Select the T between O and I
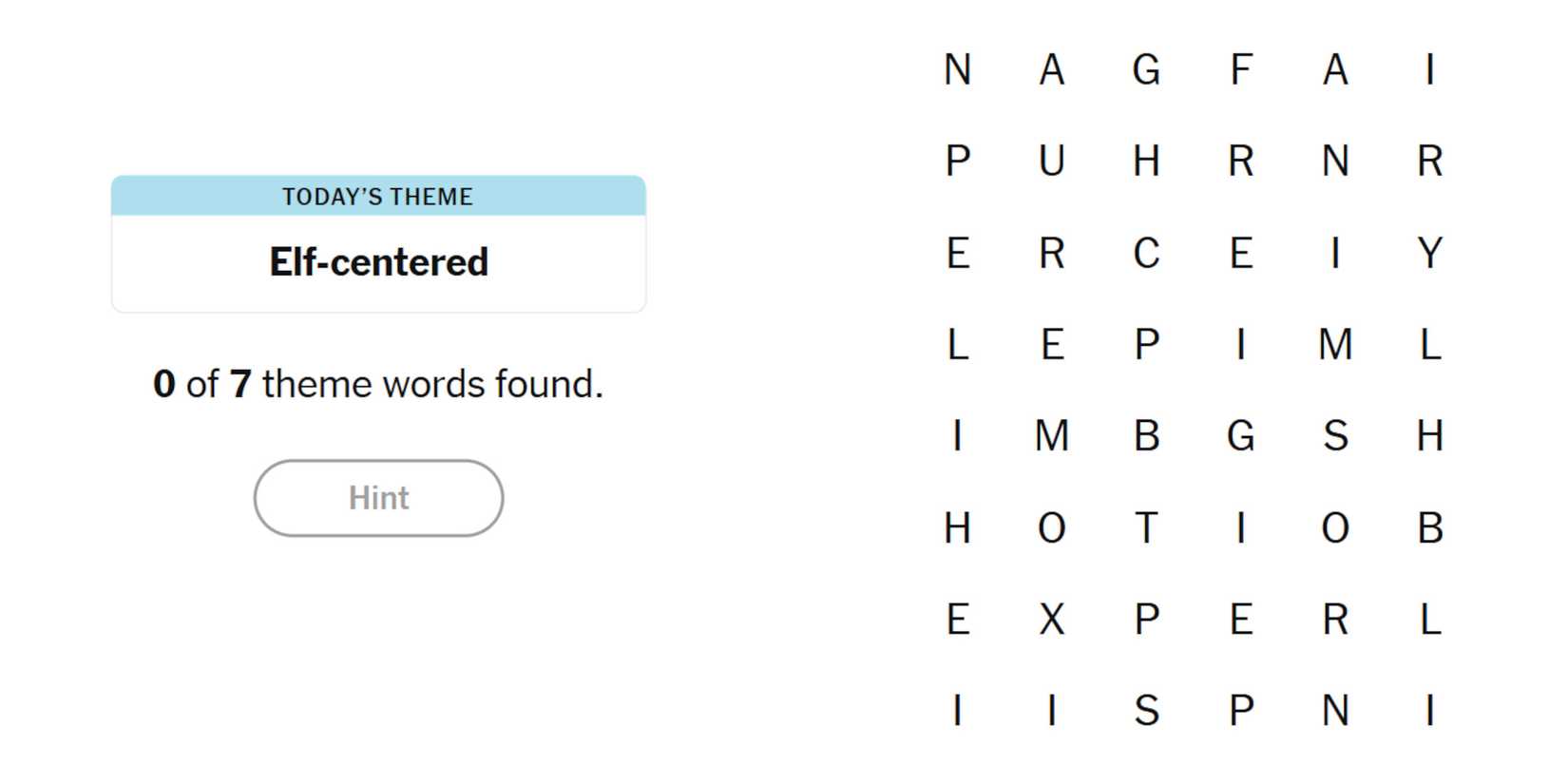Screen dimensions: 1568x784 click(1146, 527)
